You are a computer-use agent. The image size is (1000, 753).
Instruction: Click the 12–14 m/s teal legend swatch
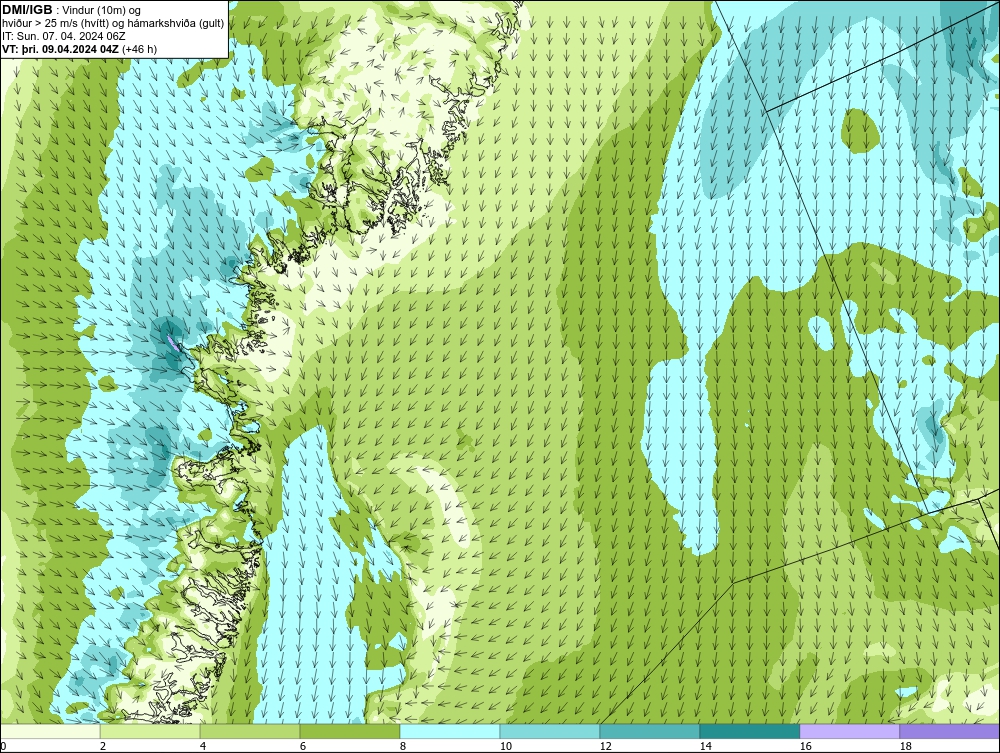tap(649, 731)
